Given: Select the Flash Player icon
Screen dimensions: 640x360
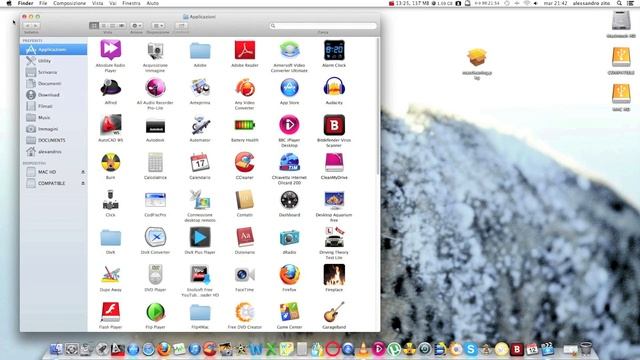Looking at the screenshot, I should coord(111,312).
